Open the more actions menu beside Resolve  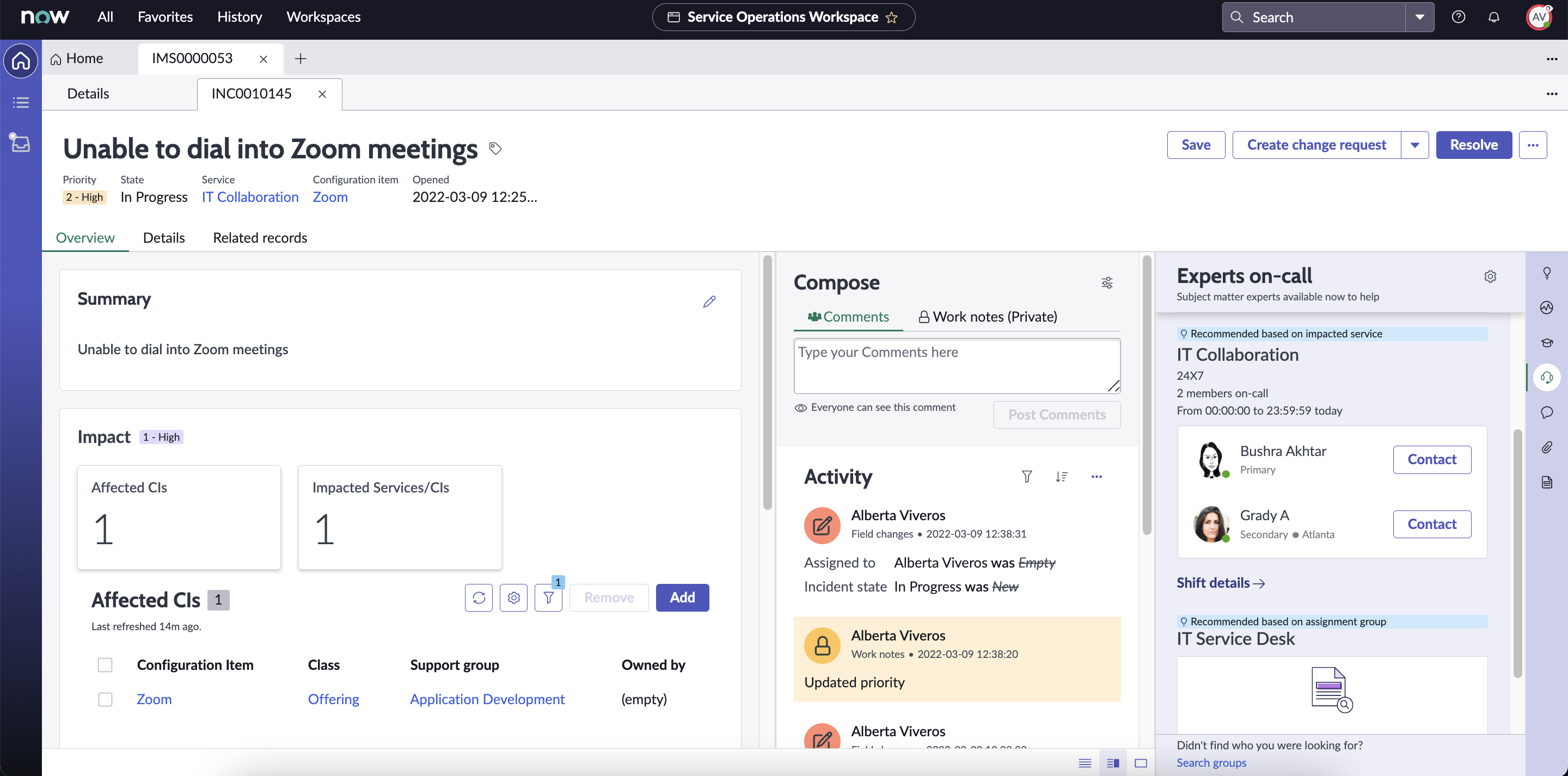(x=1533, y=145)
